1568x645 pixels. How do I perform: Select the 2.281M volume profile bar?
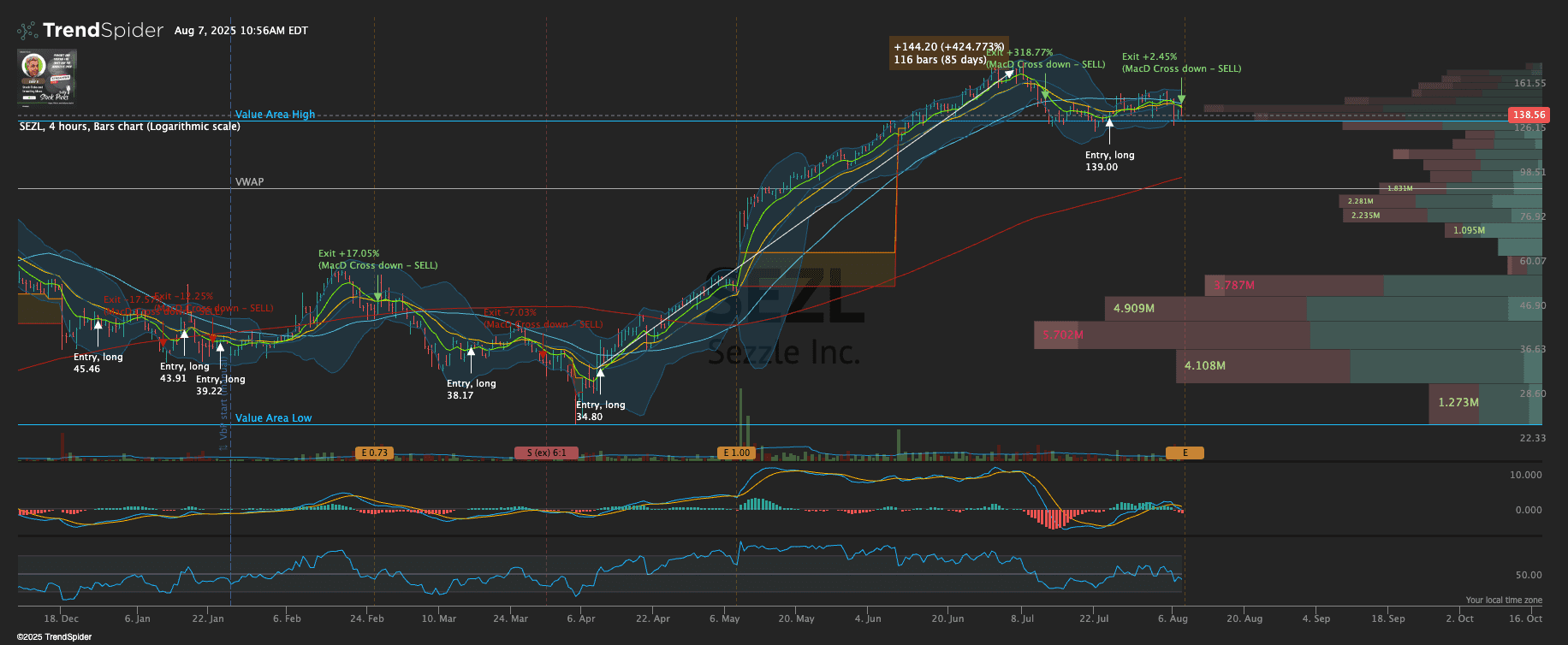coord(1440,202)
